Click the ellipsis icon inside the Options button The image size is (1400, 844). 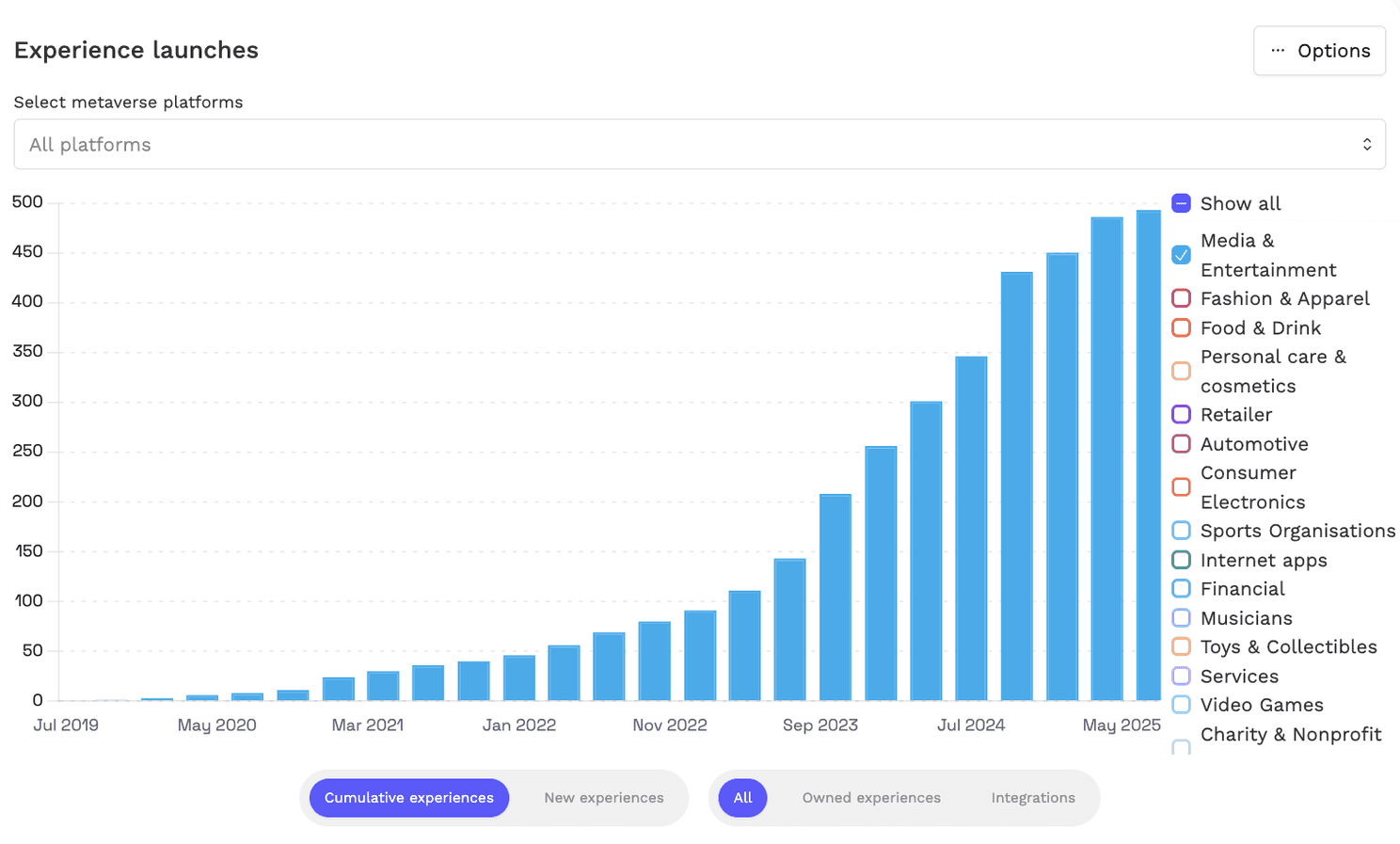click(x=1277, y=51)
